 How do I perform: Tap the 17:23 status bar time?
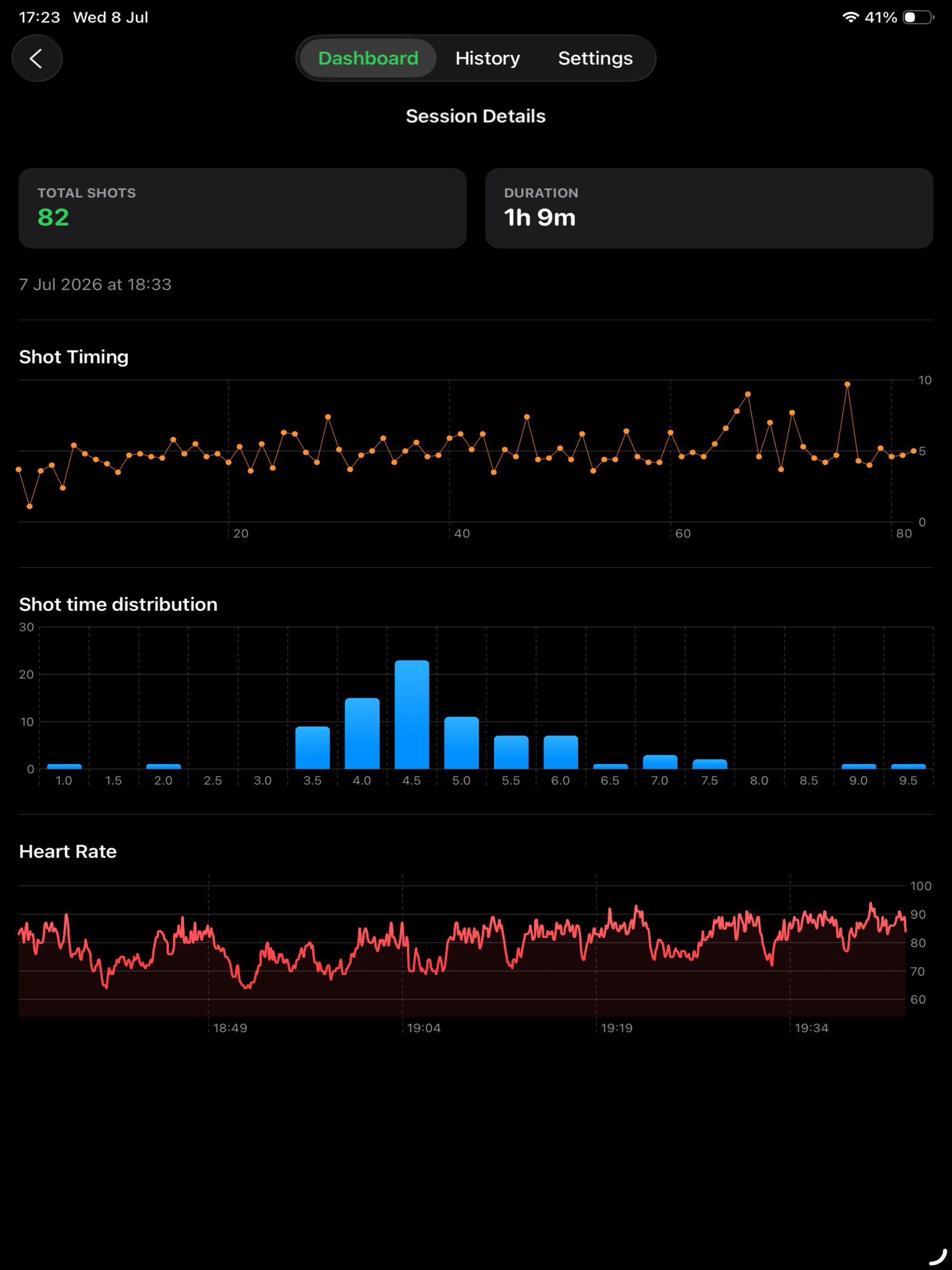40,17
